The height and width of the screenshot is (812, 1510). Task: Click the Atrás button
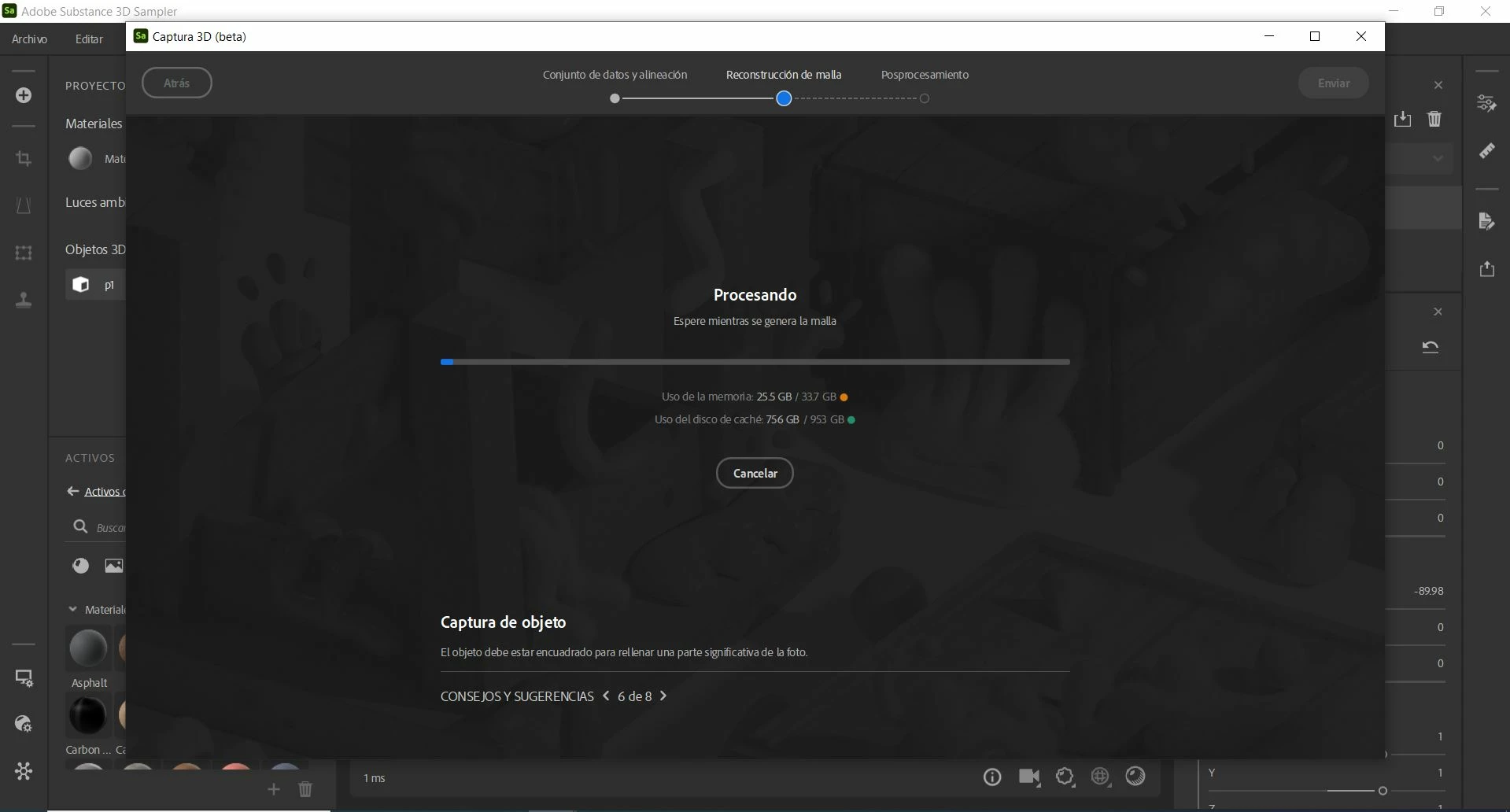click(x=177, y=83)
